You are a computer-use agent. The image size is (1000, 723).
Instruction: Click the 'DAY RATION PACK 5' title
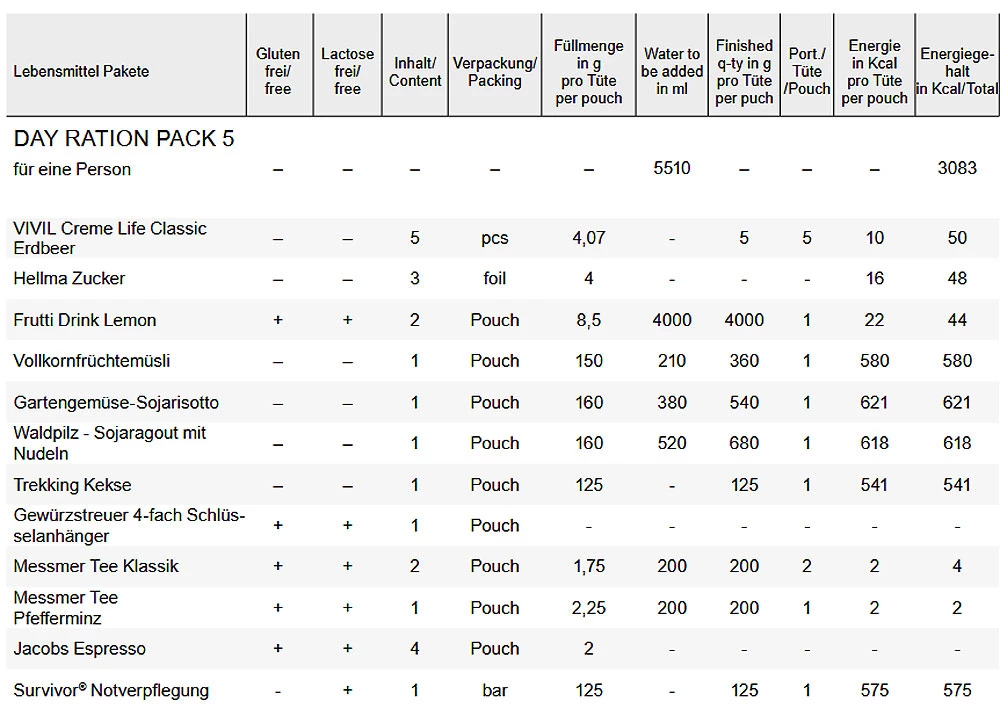tap(124, 138)
